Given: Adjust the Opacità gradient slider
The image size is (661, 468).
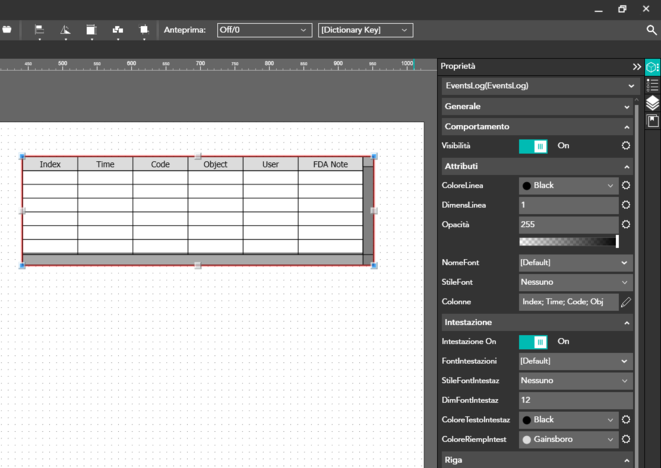Looking at the screenshot, I should [568, 241].
